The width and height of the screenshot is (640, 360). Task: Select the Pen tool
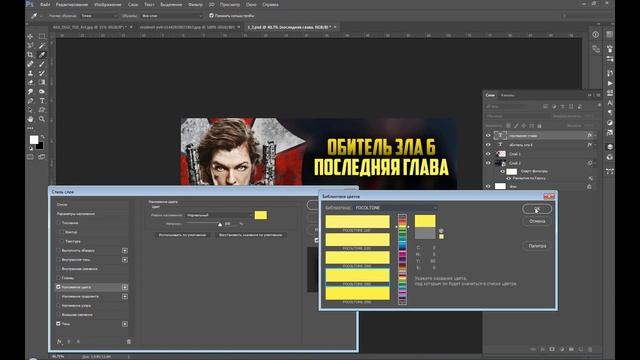[x=30, y=101]
